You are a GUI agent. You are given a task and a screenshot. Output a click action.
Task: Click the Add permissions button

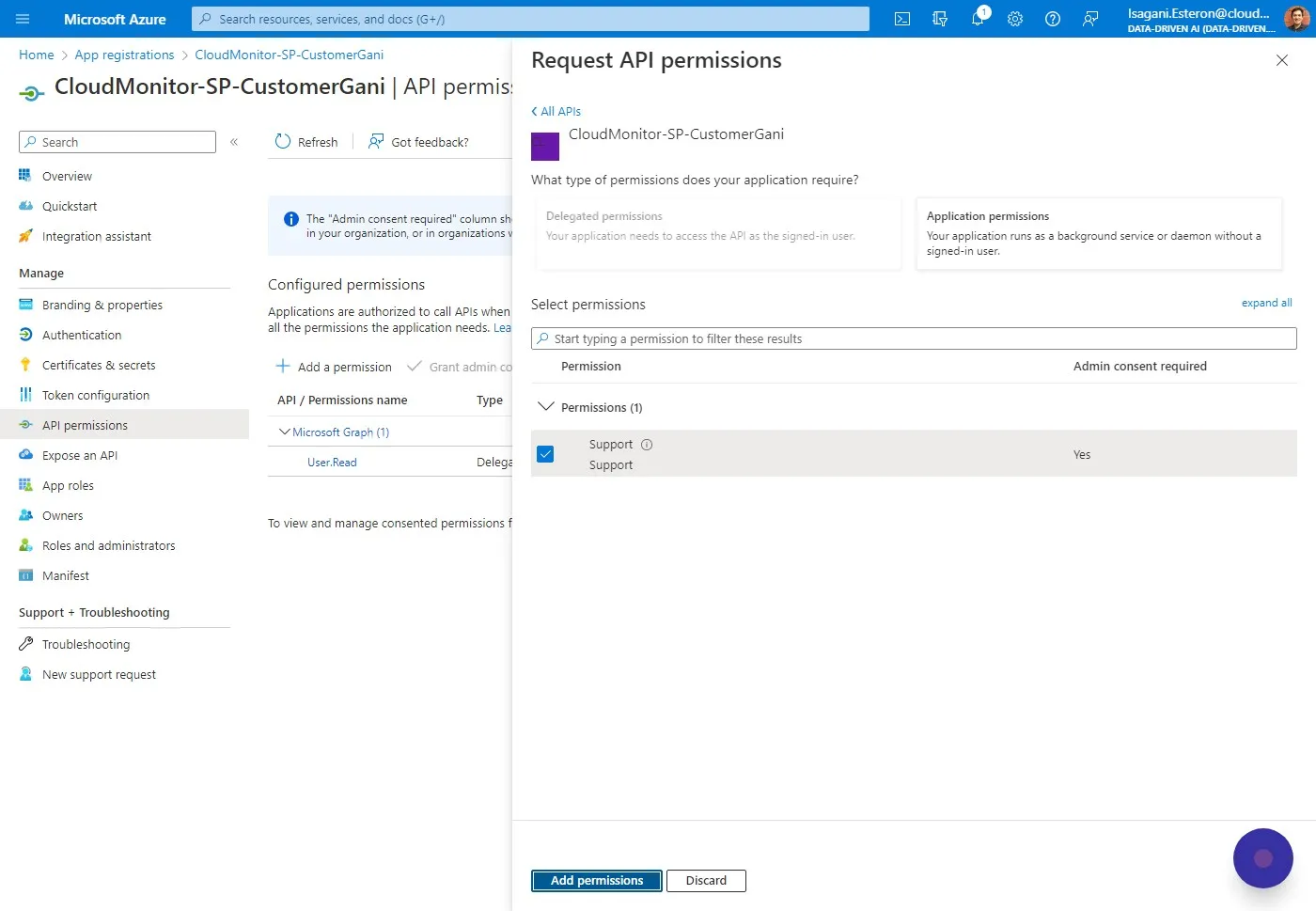point(597,881)
